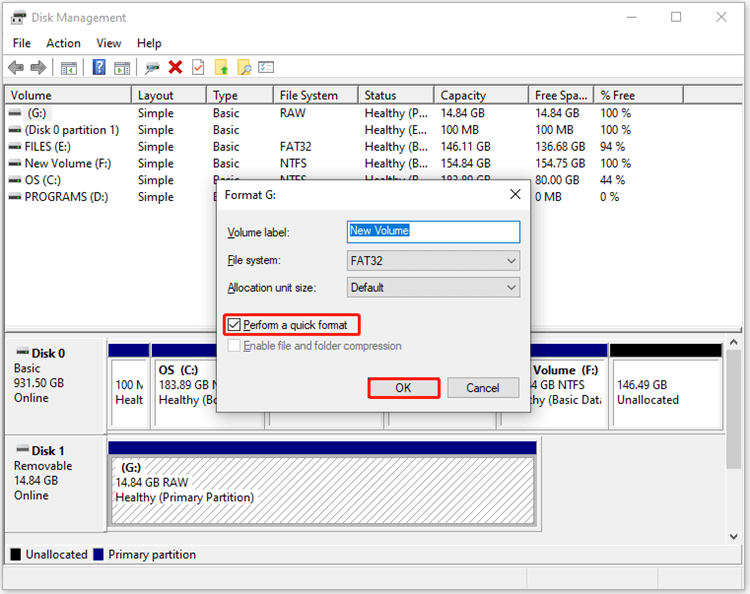This screenshot has height=594, width=750.
Task: Sort by Capacity column header
Action: [x=481, y=95]
